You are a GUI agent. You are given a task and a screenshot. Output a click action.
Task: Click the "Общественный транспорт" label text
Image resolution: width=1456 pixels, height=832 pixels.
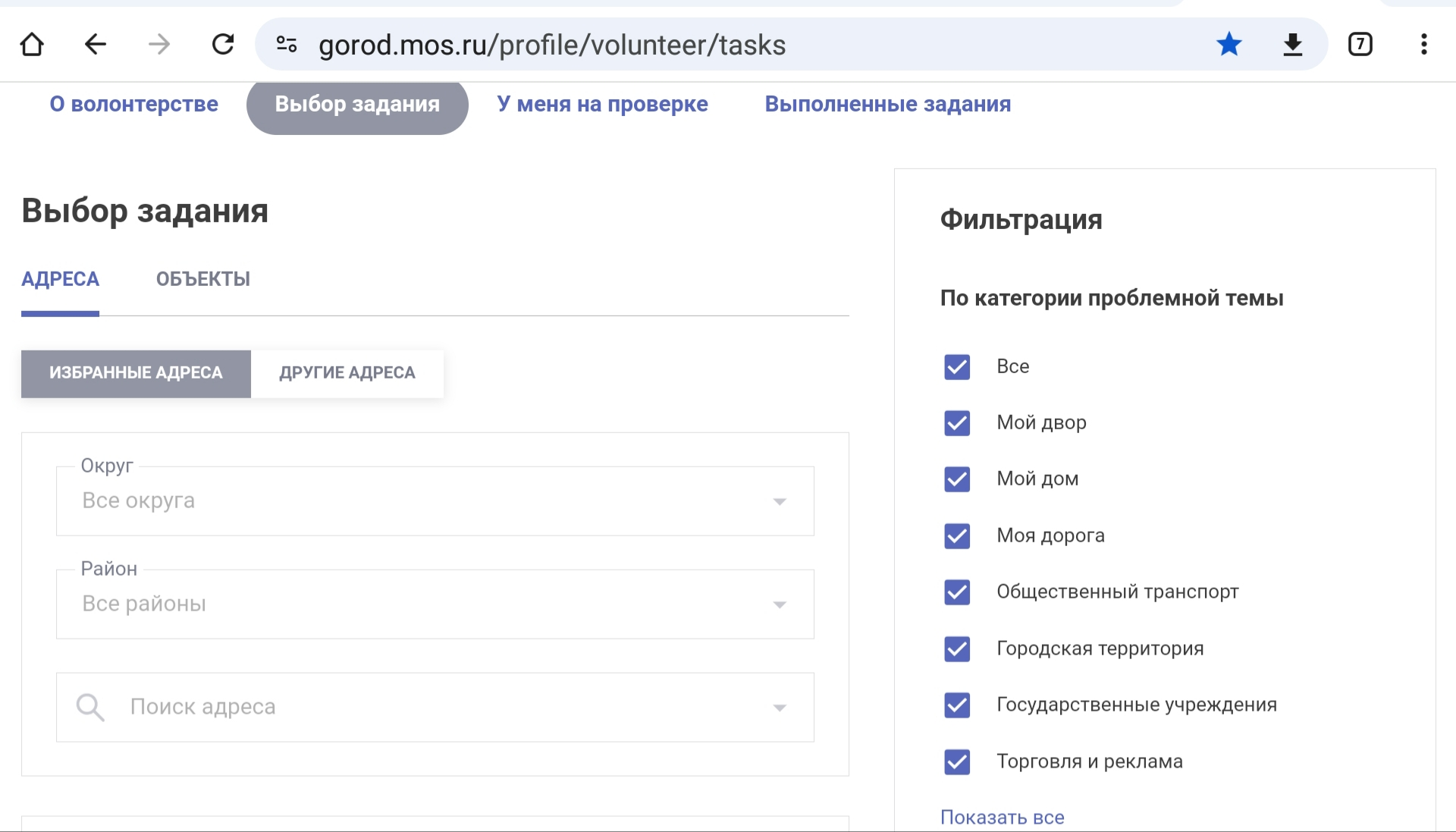click(1118, 592)
